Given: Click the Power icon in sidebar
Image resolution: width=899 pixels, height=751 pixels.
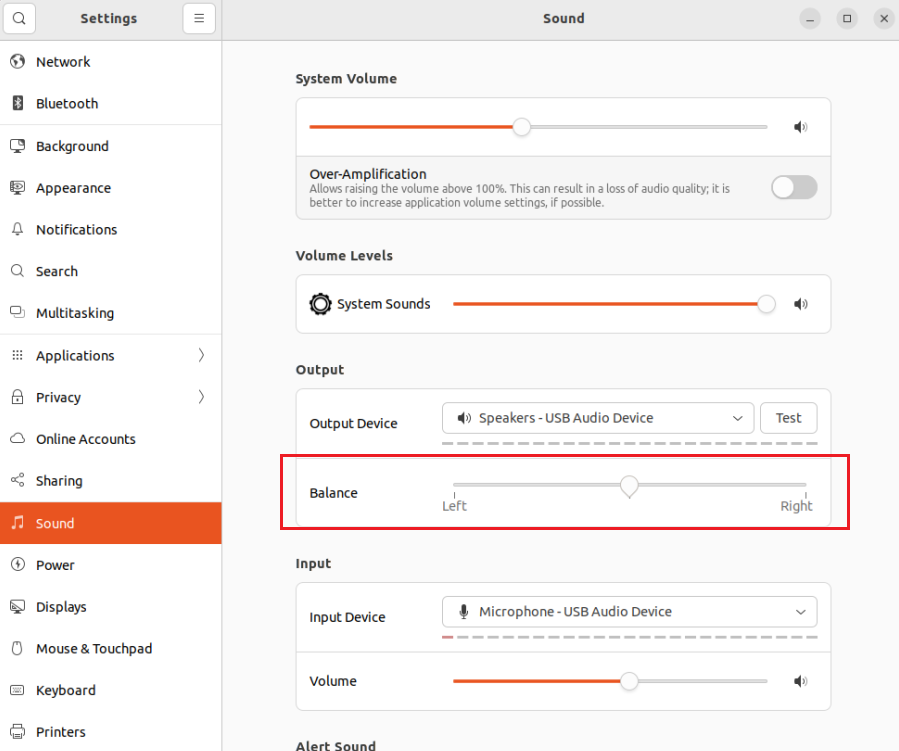Looking at the screenshot, I should [x=17, y=565].
